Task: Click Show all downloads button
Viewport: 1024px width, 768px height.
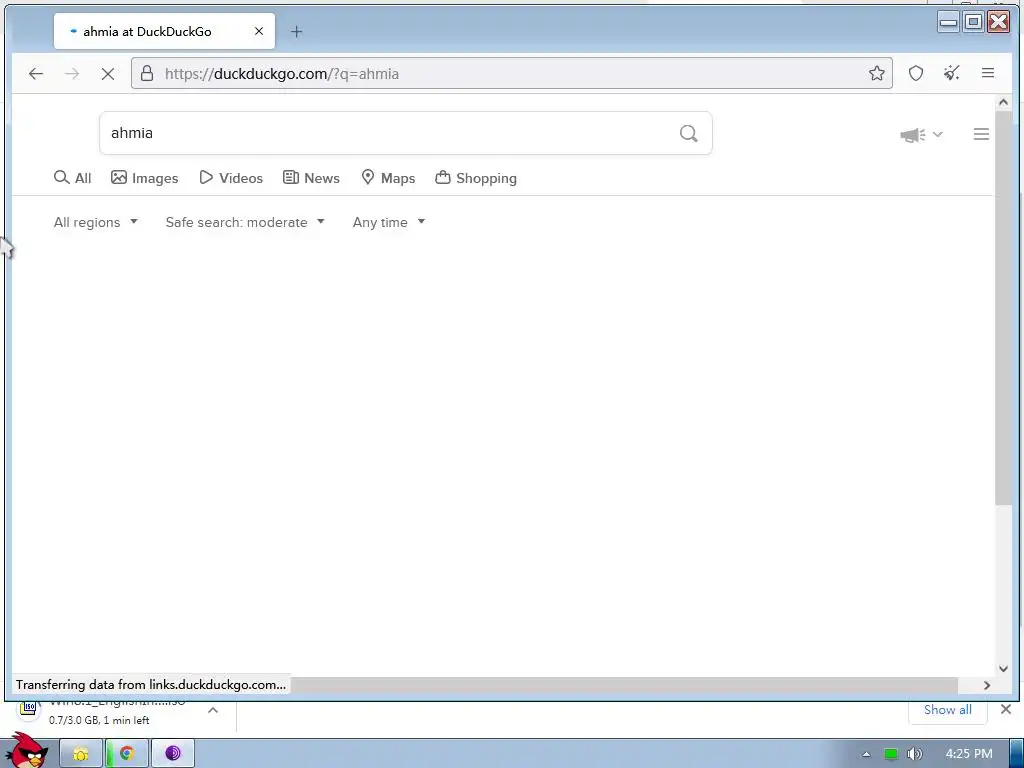Action: tap(948, 710)
